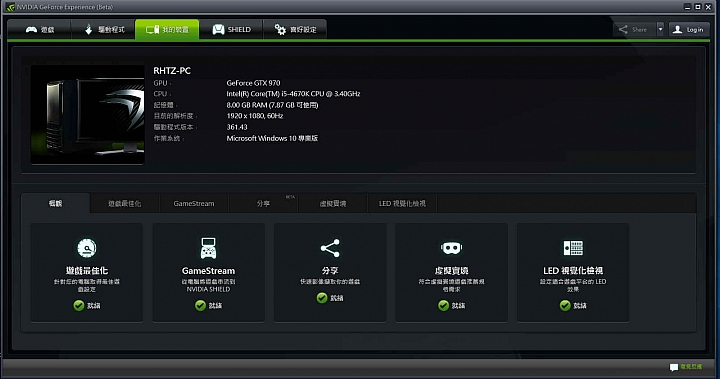The width and height of the screenshot is (720, 379).
Task: Open the 遊戲 (Games) tab
Action: pyautogui.click(x=39, y=29)
